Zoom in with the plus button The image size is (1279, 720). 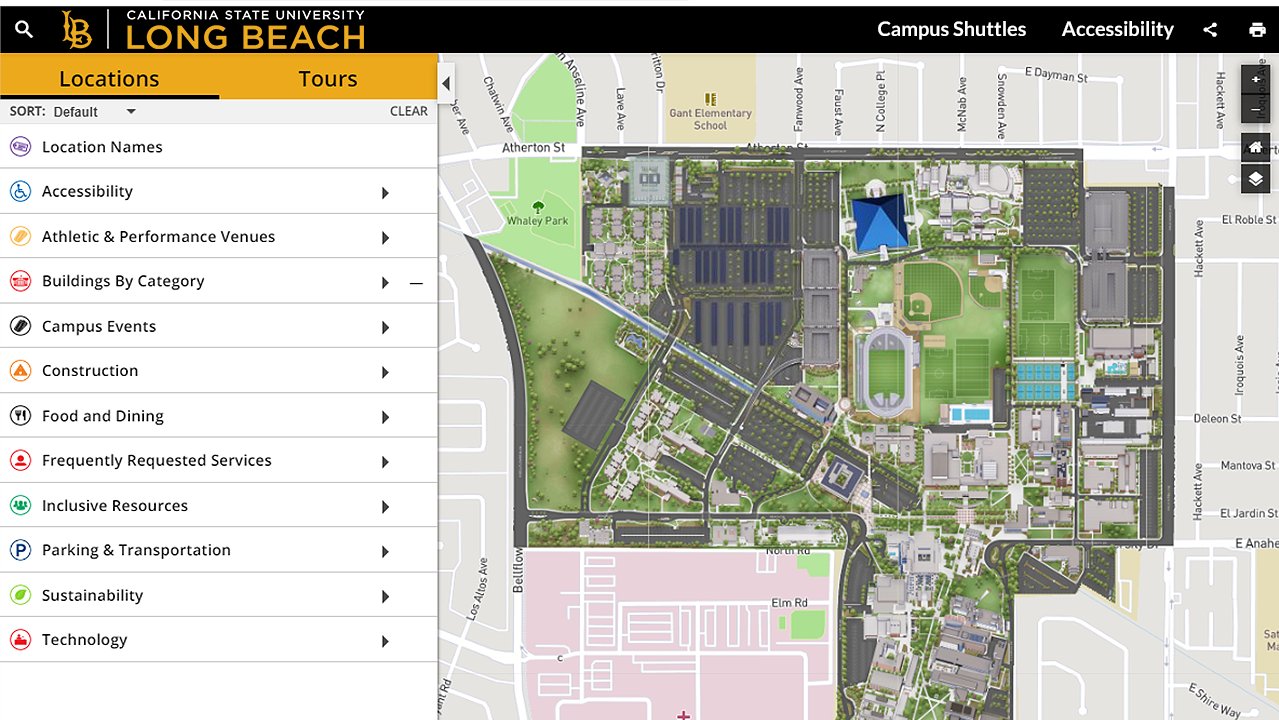click(x=1256, y=80)
